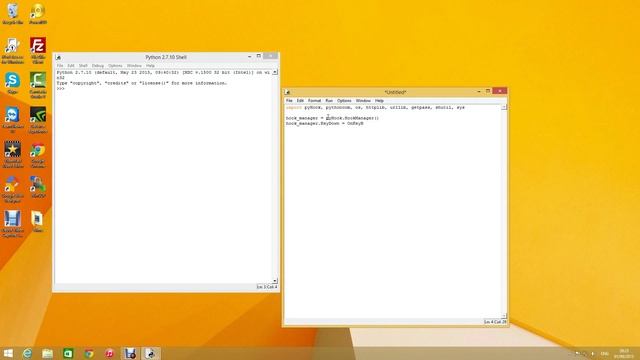Launch Chrome from the taskbar
Viewport: 640px width, 360px height.
(x=89, y=353)
